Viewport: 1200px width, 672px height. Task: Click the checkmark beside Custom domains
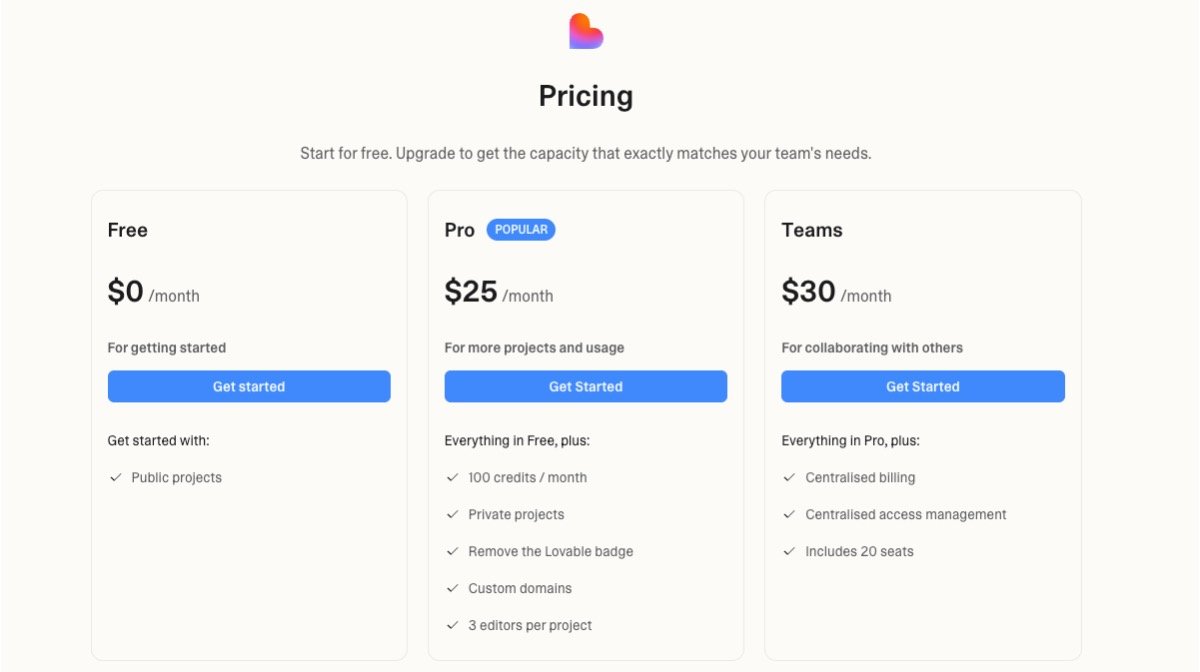[x=453, y=589]
